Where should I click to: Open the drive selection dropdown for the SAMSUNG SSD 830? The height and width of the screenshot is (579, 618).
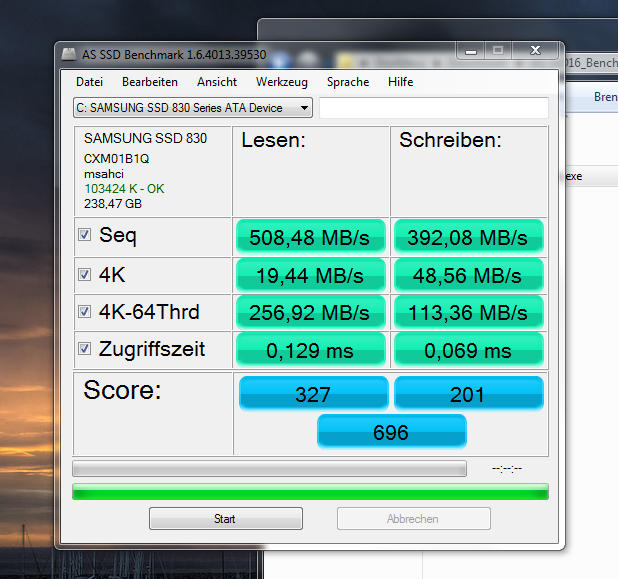[193, 108]
